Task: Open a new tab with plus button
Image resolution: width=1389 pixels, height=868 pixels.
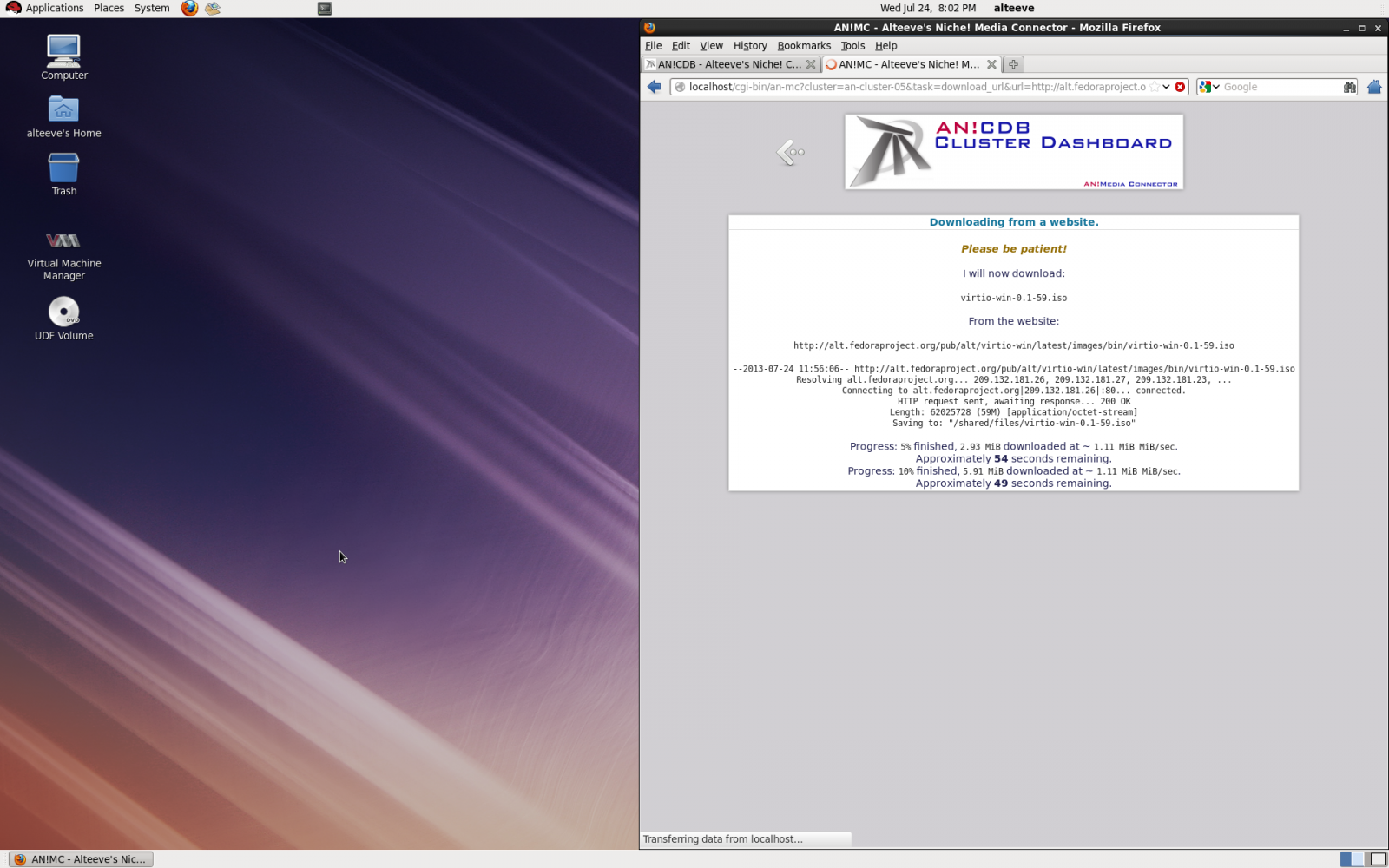Action: [1013, 64]
